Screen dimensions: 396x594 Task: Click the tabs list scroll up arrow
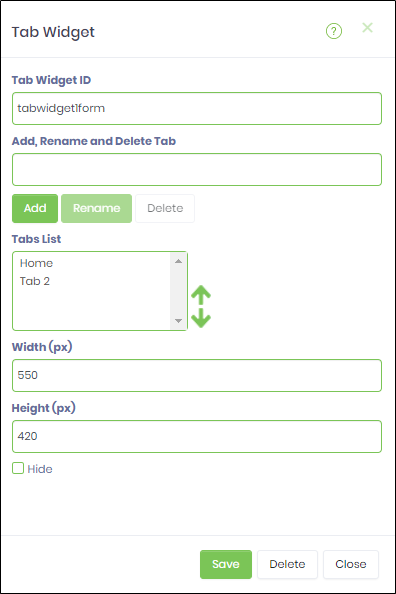pos(178,261)
